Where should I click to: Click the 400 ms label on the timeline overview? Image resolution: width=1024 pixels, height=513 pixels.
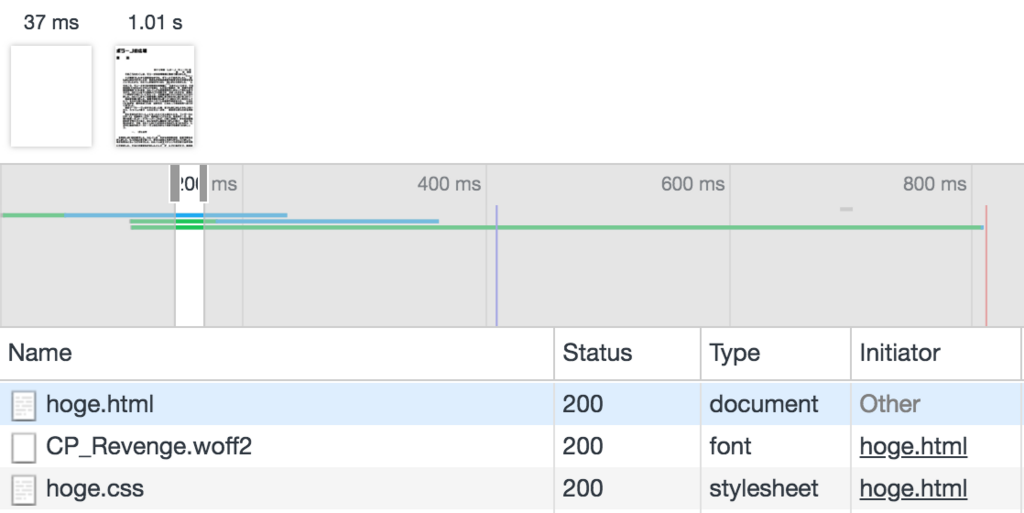click(x=449, y=184)
